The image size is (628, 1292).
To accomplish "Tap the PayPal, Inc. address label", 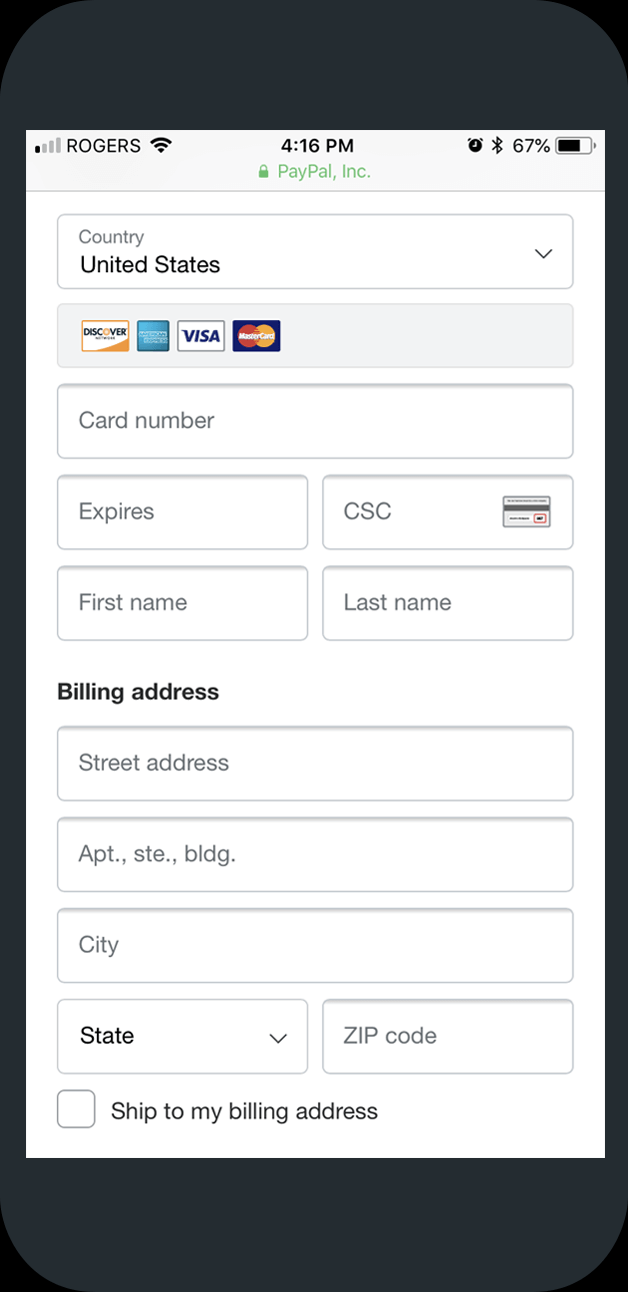I will (x=324, y=172).
